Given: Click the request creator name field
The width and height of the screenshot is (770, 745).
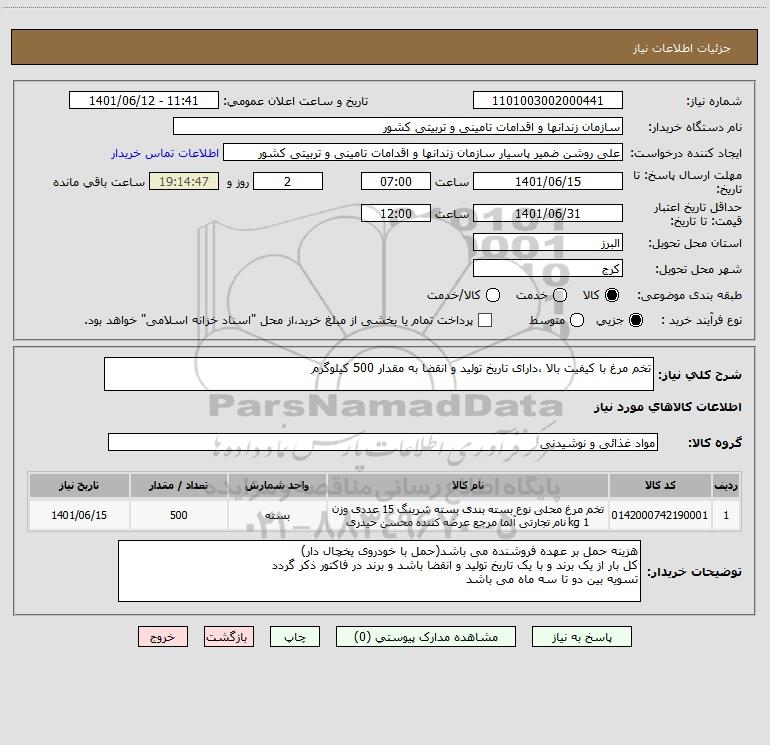Looking at the screenshot, I should click(423, 152).
